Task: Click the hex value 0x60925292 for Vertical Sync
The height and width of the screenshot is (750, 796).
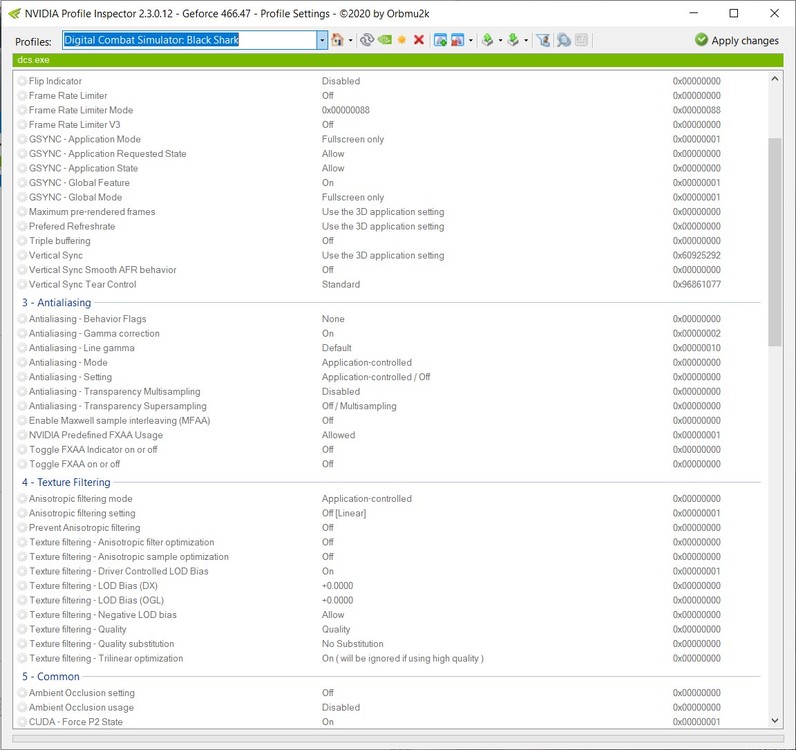Action: click(696, 255)
